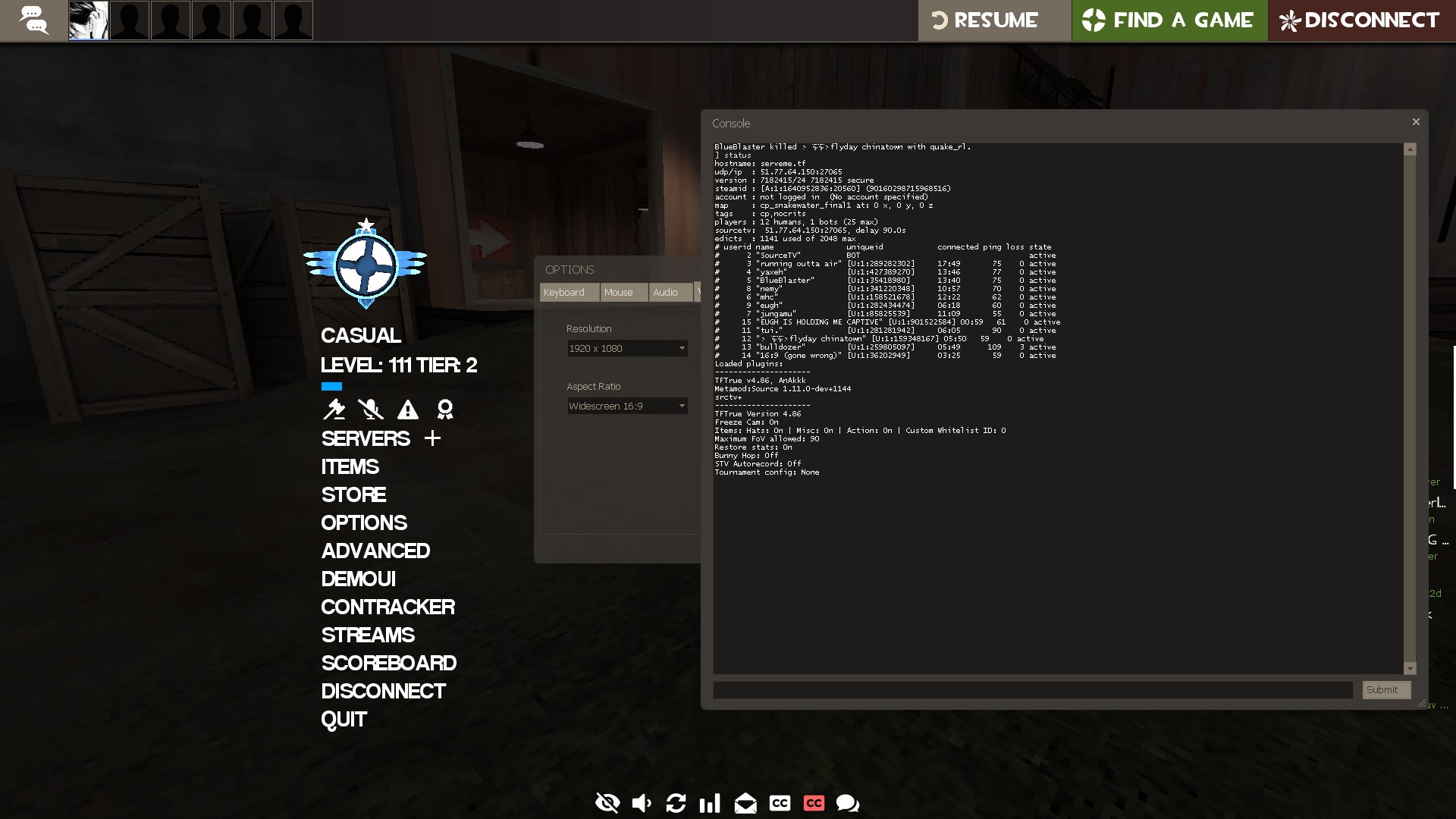Select the last silhouette avatar slot
The image size is (1456, 819).
click(x=293, y=20)
